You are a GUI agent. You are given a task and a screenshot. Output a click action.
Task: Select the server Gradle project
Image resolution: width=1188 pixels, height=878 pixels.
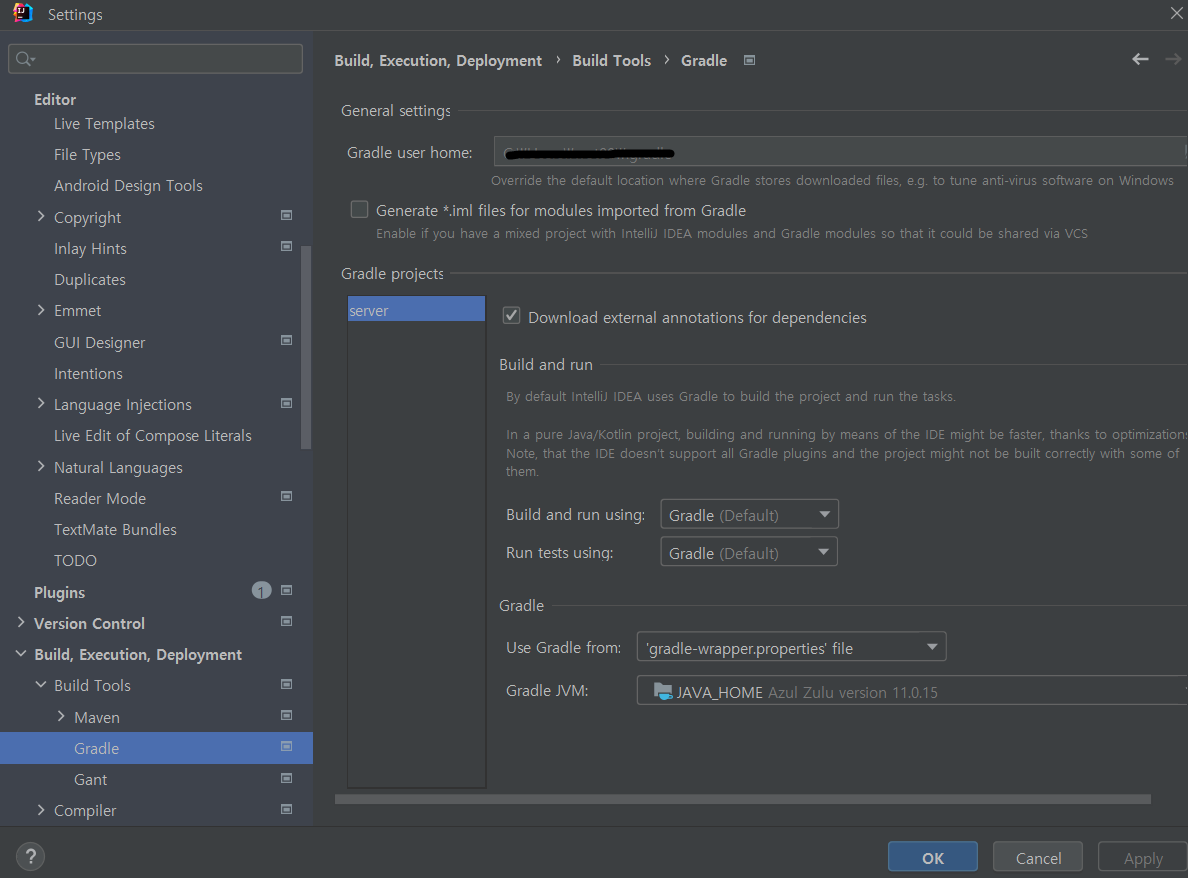(x=416, y=309)
